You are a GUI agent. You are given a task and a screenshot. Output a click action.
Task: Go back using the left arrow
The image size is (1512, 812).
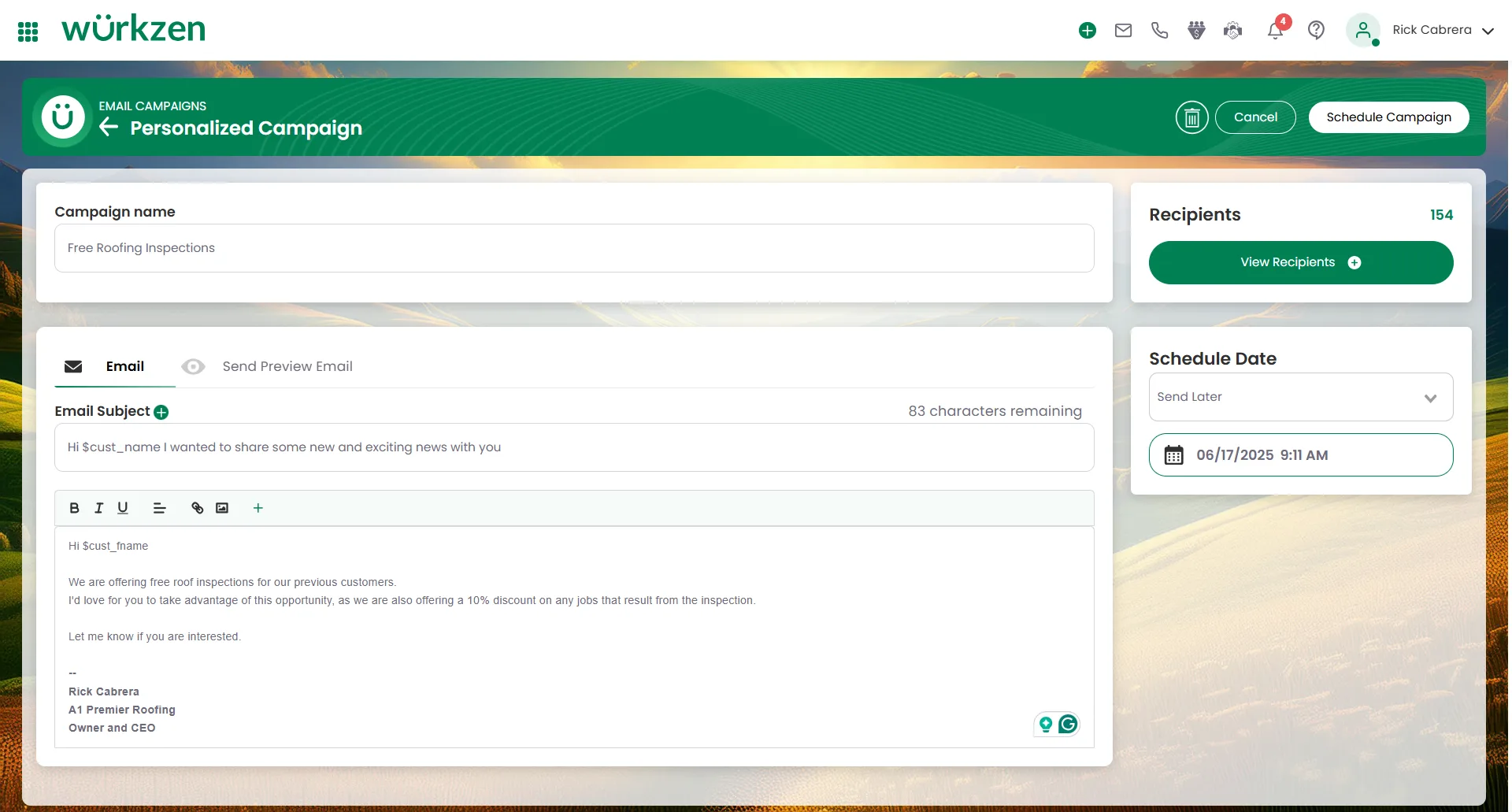(x=109, y=127)
